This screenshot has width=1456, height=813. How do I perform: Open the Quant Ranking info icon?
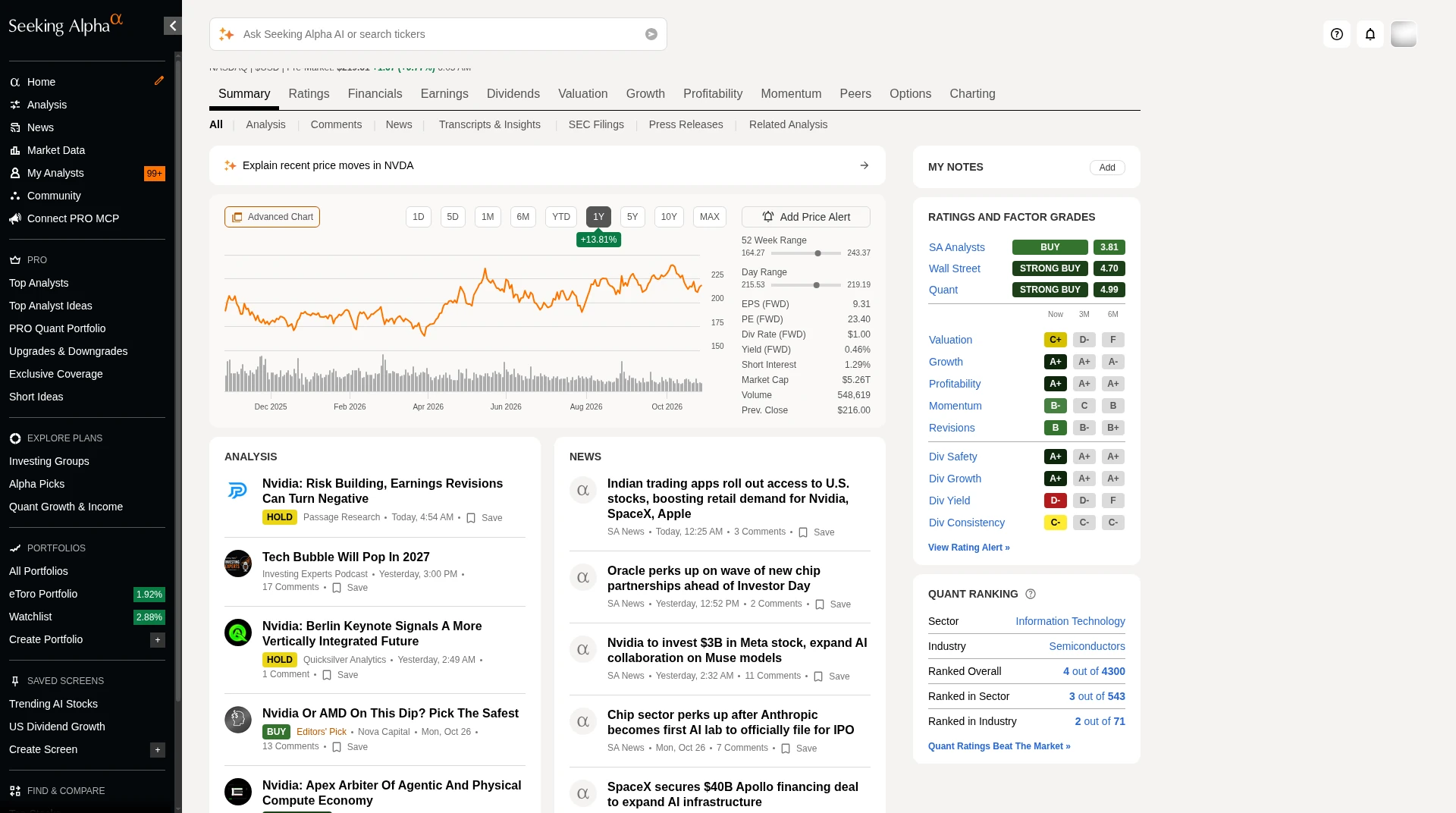point(1031,594)
